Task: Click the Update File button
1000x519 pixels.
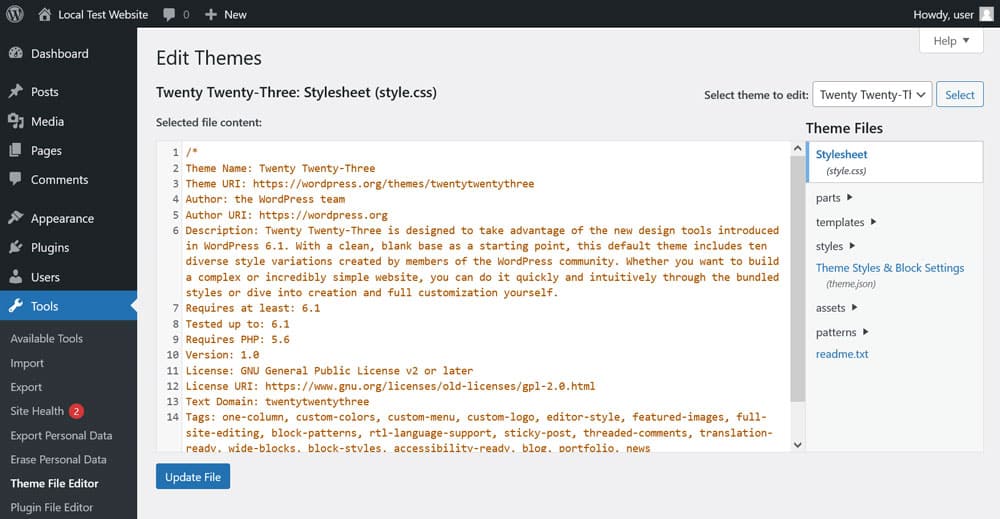Action: click(x=193, y=477)
